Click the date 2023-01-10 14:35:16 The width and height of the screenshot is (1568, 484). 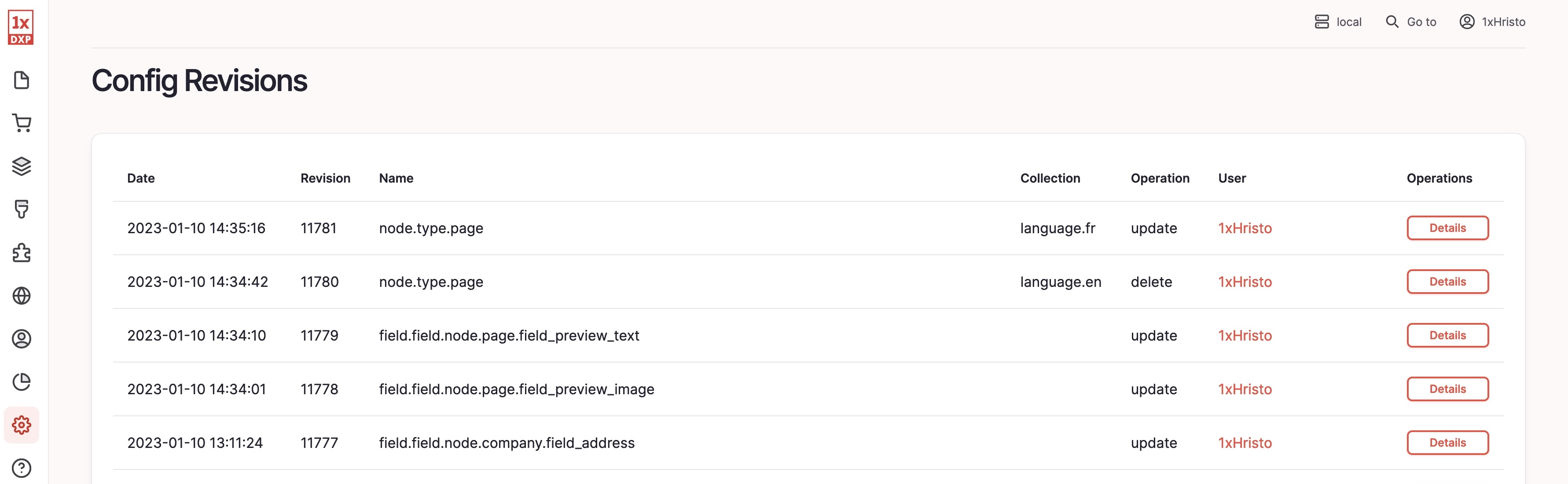click(196, 228)
